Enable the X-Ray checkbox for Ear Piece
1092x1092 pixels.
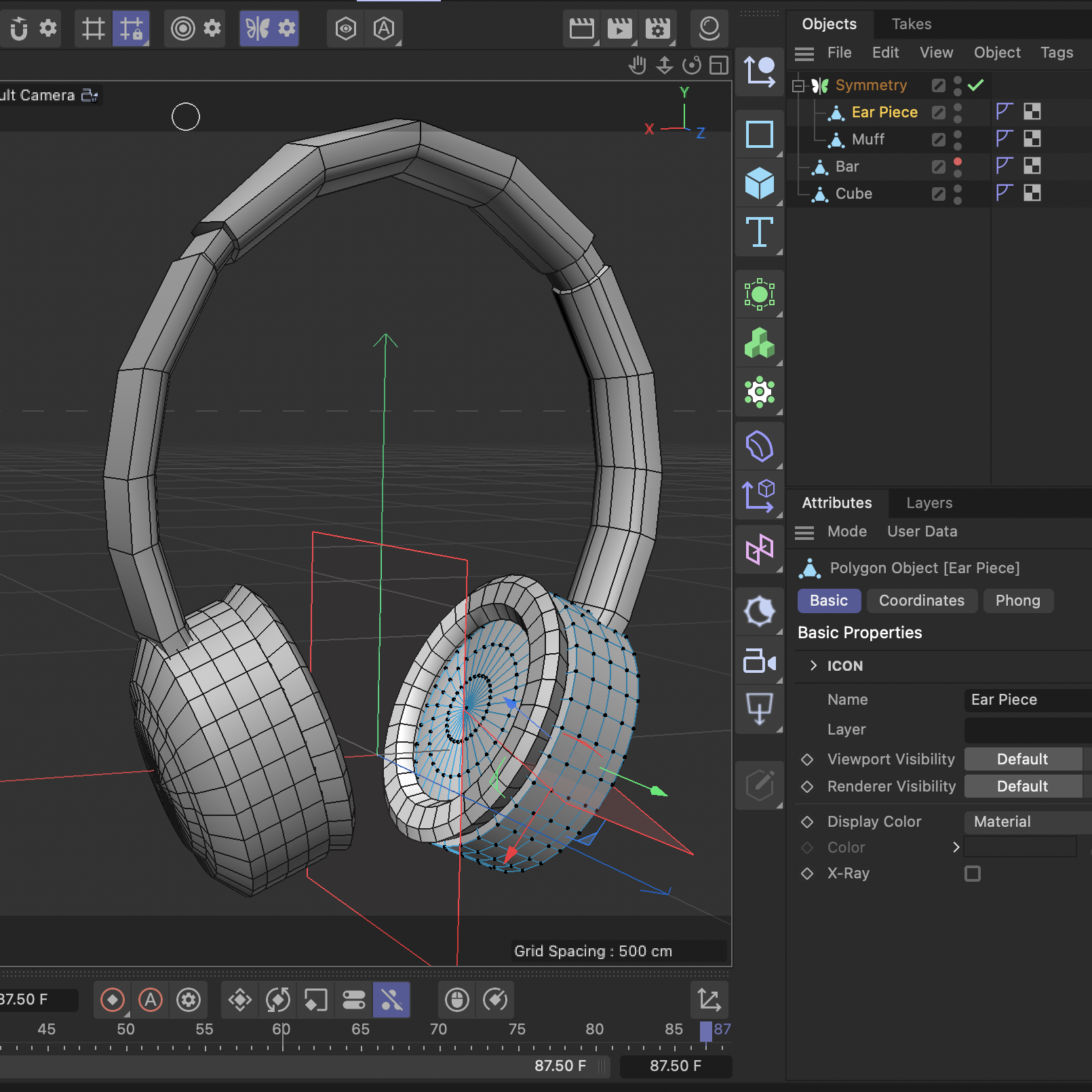pyautogui.click(x=973, y=874)
